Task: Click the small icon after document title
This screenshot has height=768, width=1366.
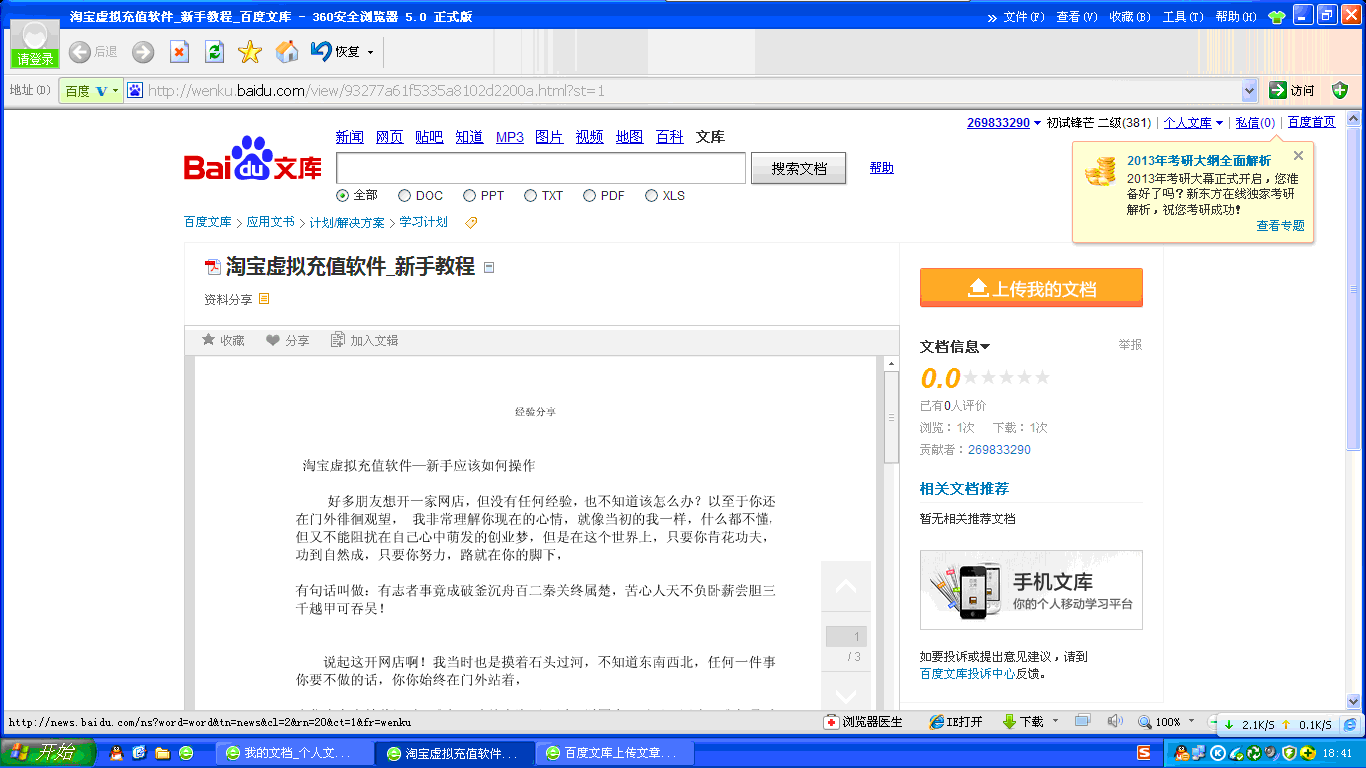Action: [x=489, y=267]
